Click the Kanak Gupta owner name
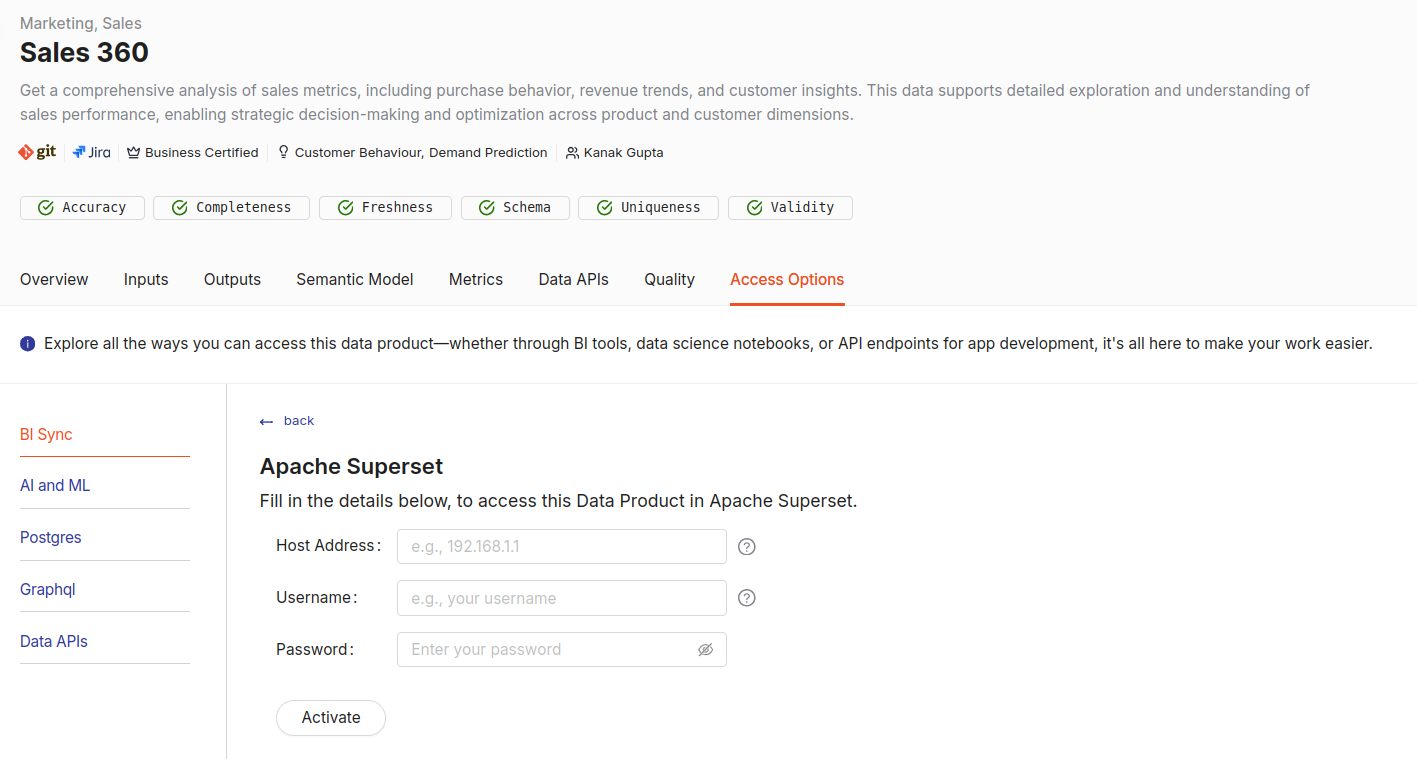1417x759 pixels. coord(624,153)
